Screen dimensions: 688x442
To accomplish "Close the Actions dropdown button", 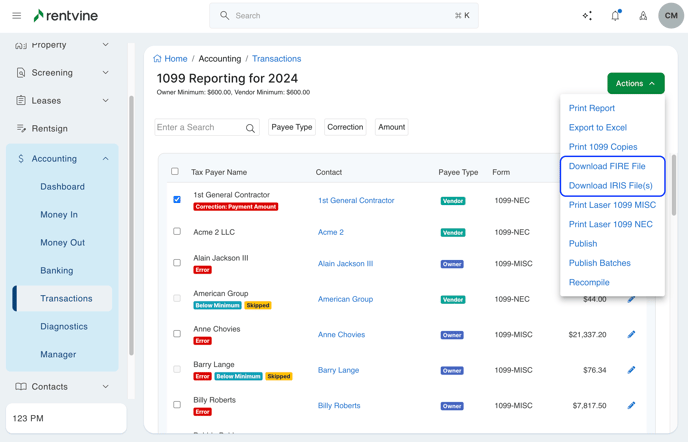I will (x=635, y=84).
